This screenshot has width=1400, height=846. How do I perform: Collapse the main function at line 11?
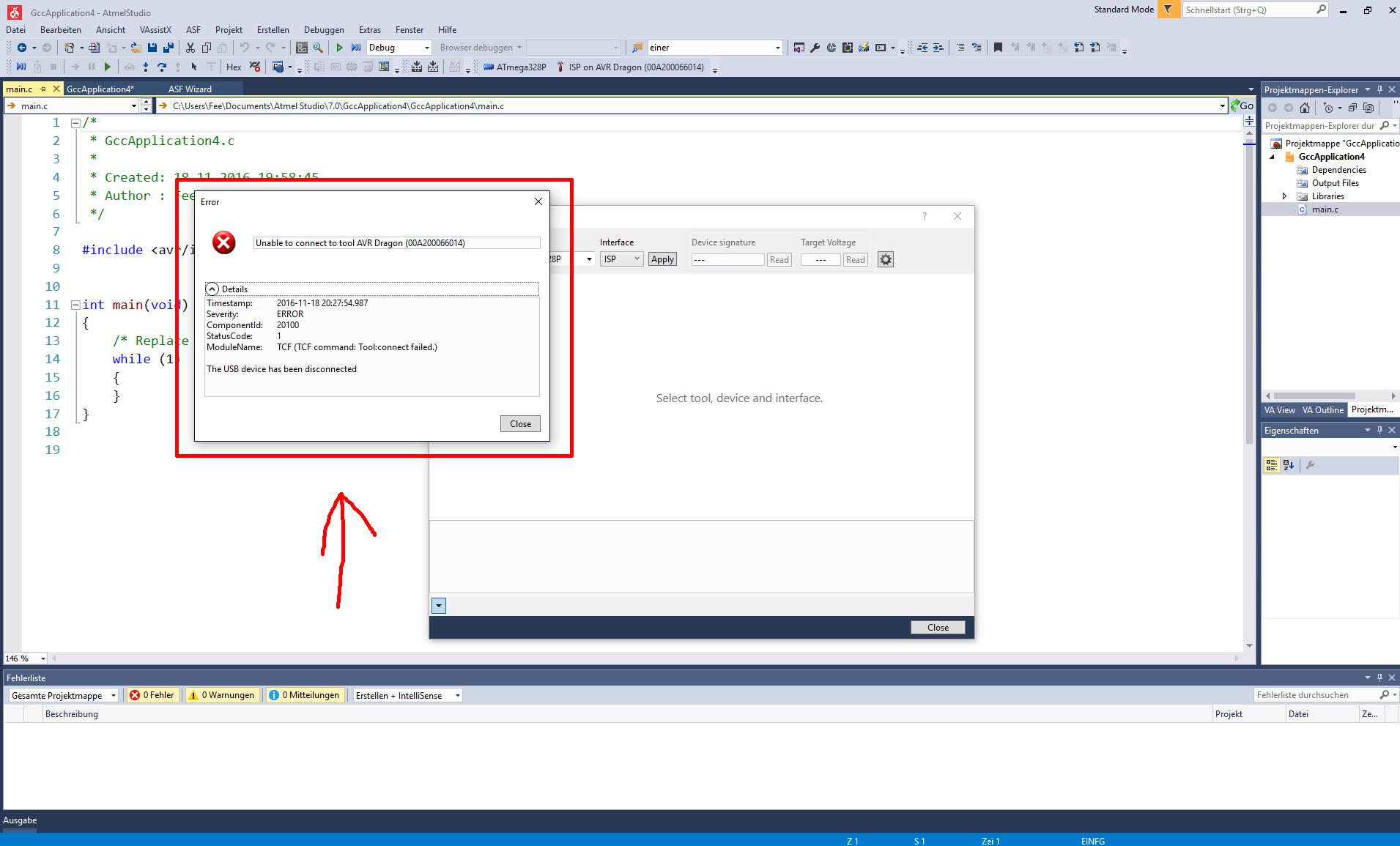(x=75, y=305)
